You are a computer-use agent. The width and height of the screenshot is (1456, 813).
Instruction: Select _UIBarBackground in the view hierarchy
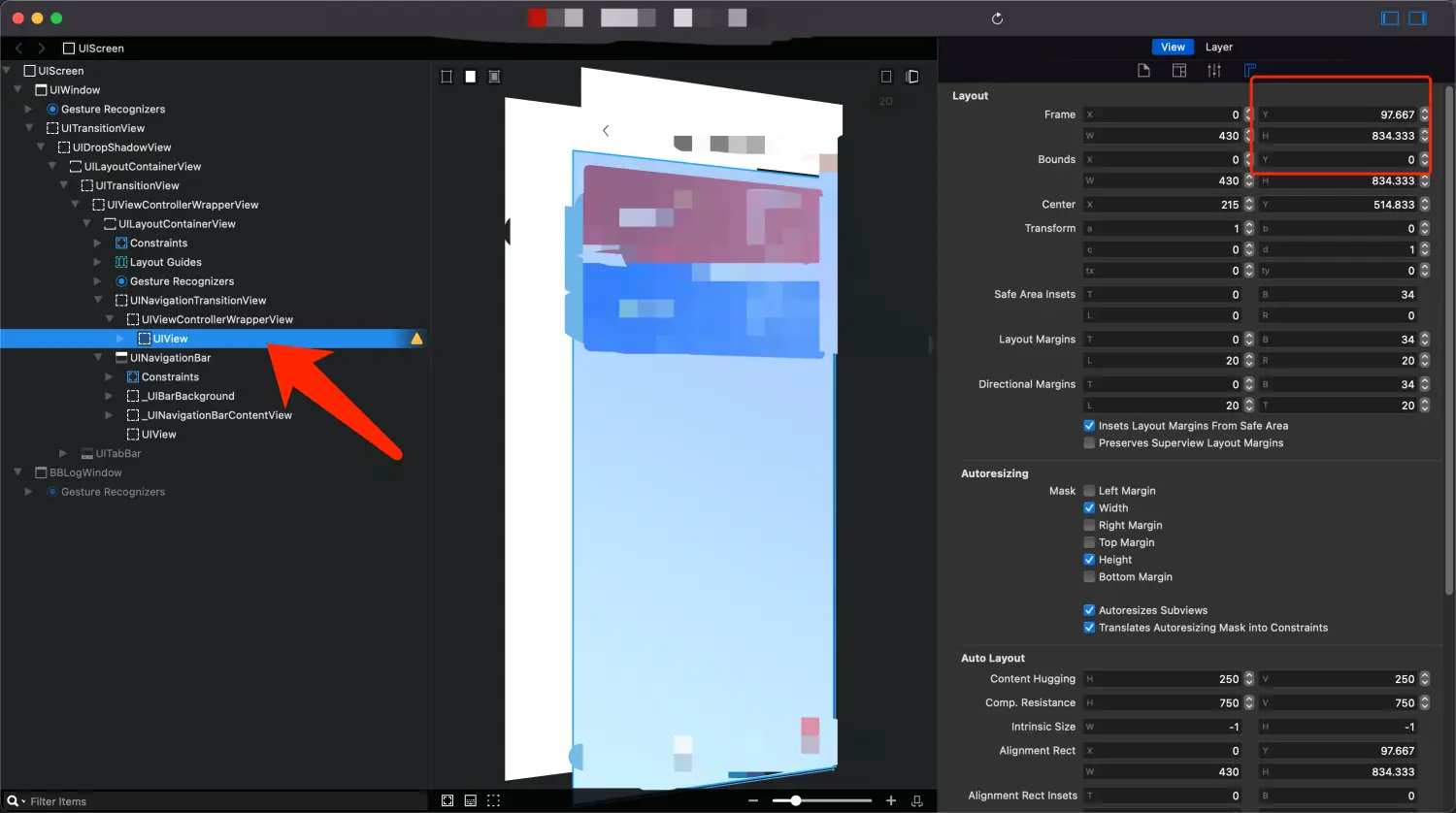[x=189, y=396]
